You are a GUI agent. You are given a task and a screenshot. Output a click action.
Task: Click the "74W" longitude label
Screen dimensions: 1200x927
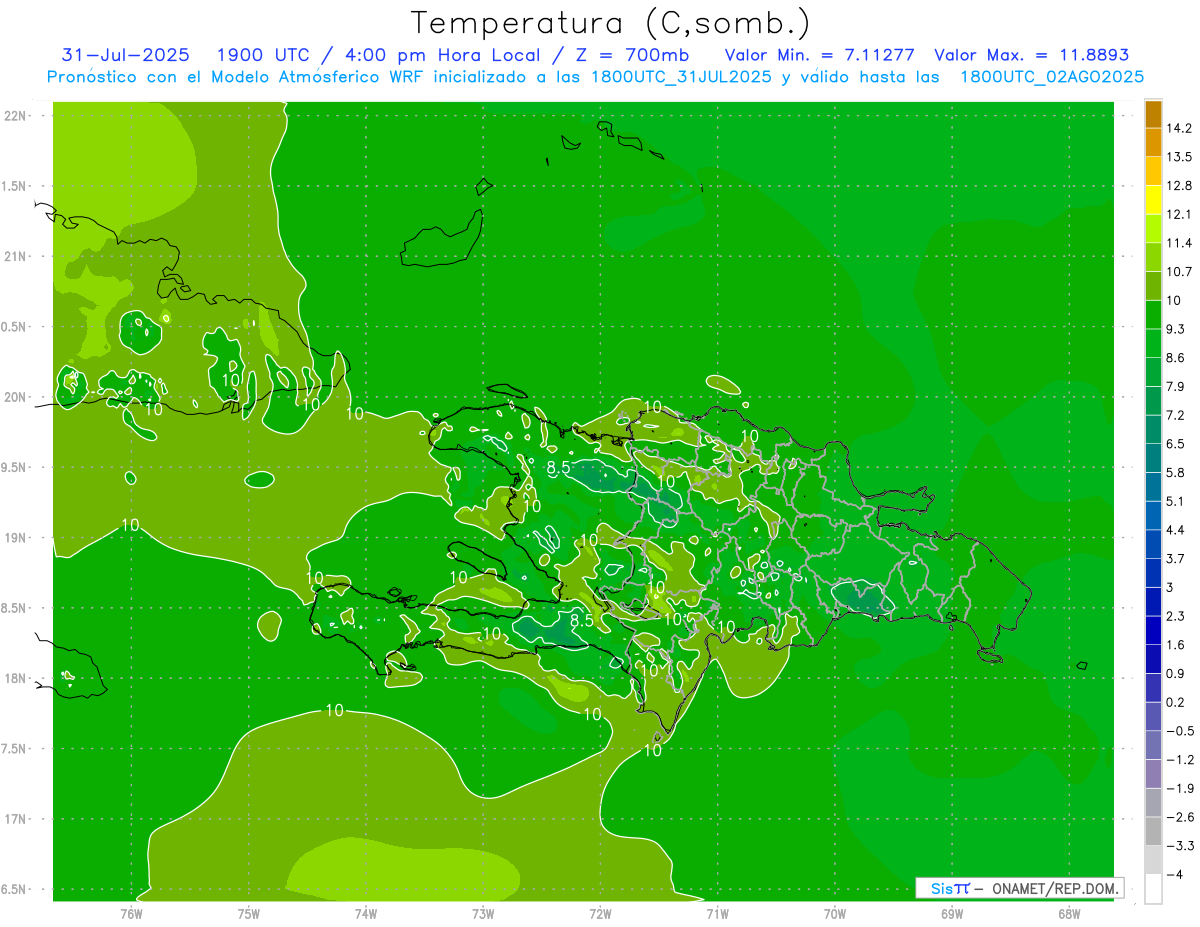[366, 913]
